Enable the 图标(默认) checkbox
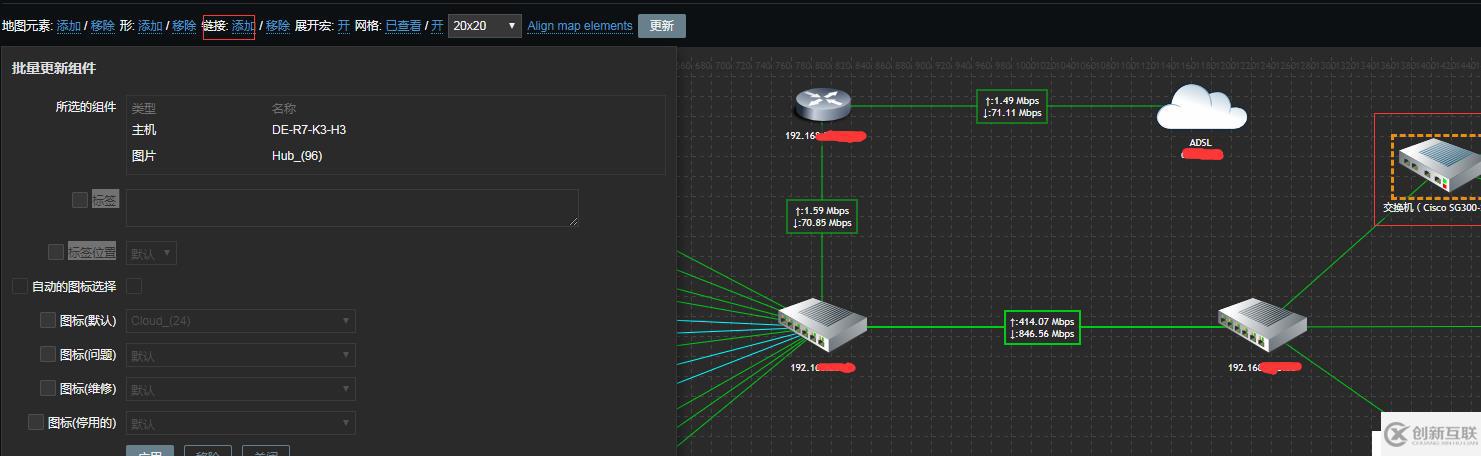 [48, 320]
